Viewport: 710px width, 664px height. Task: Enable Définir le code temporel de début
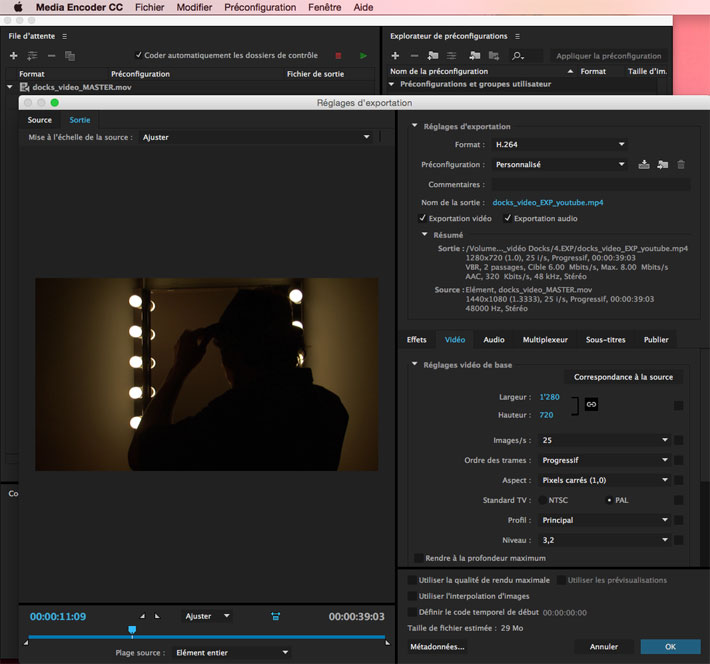click(412, 612)
